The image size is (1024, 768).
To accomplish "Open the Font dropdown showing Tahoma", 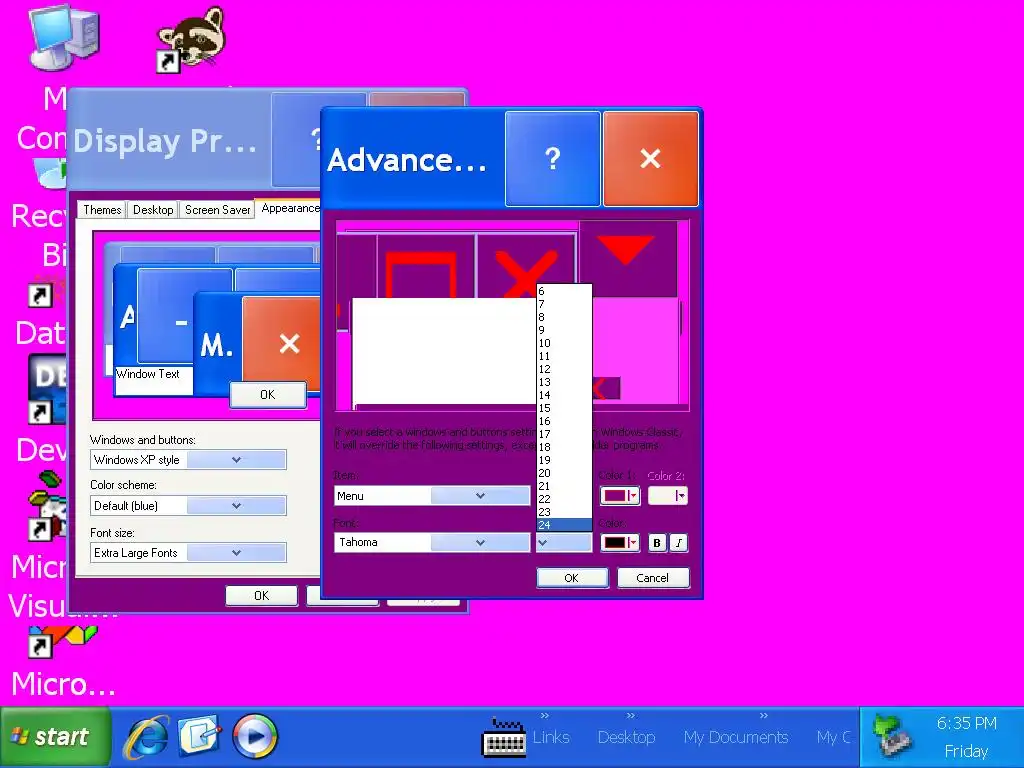I will coord(480,542).
